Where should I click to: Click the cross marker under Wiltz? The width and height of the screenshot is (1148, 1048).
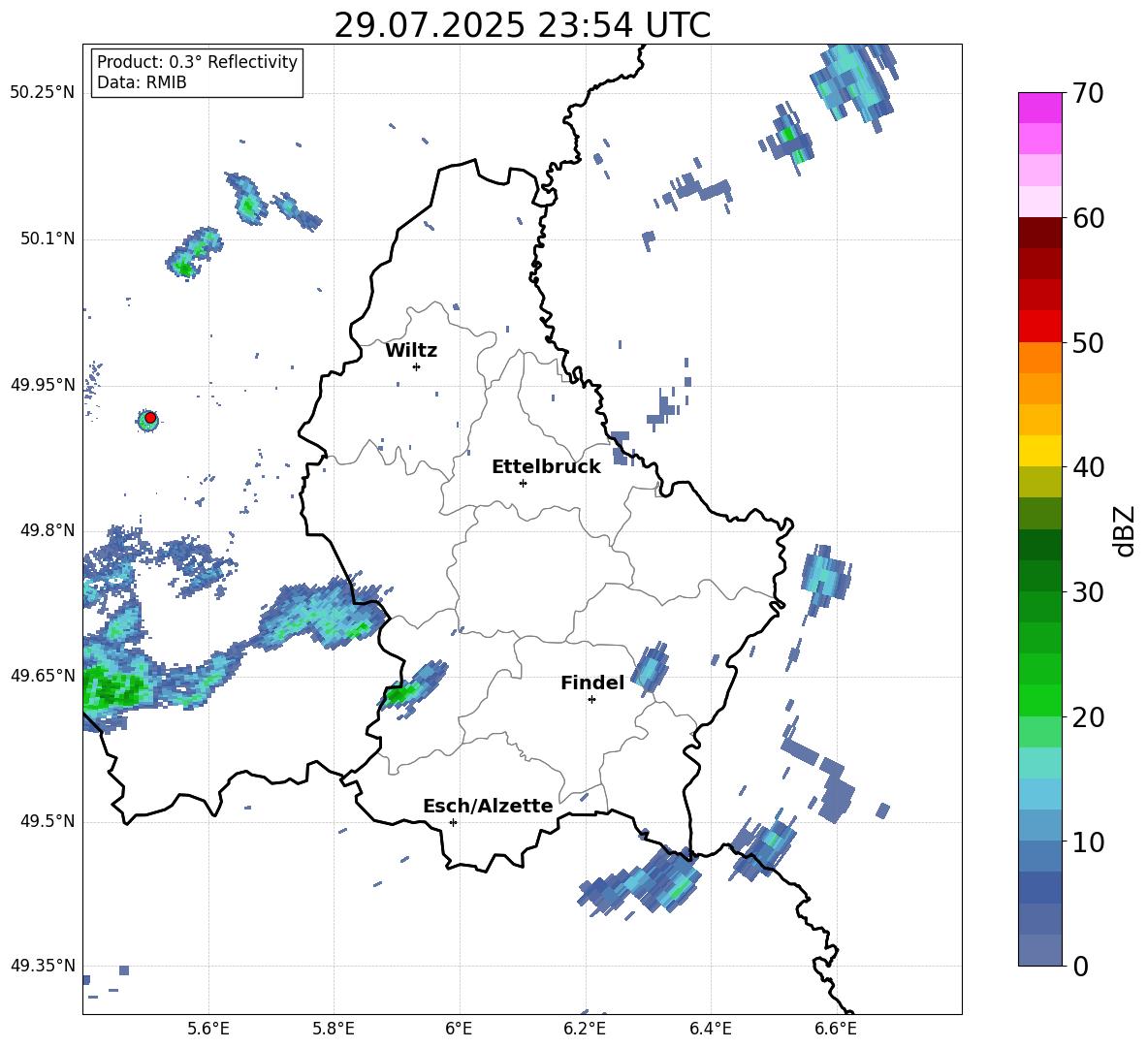417,366
